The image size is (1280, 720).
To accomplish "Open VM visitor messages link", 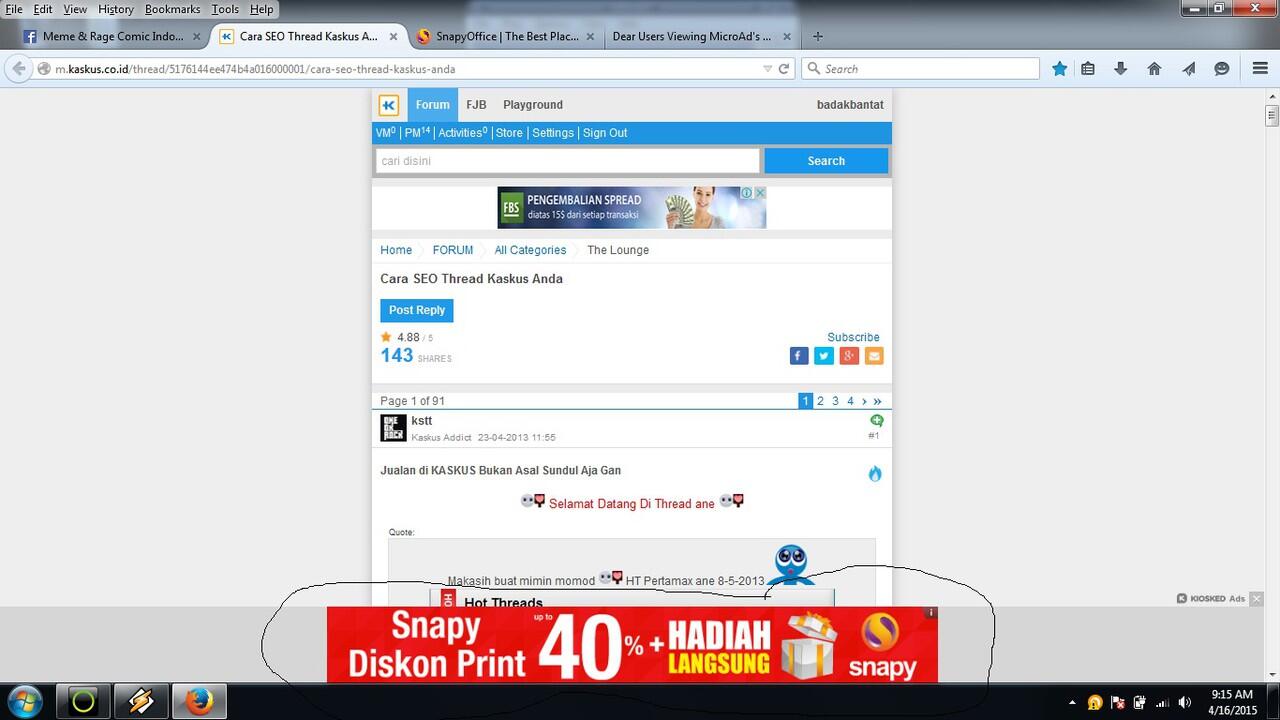I will tap(386, 133).
